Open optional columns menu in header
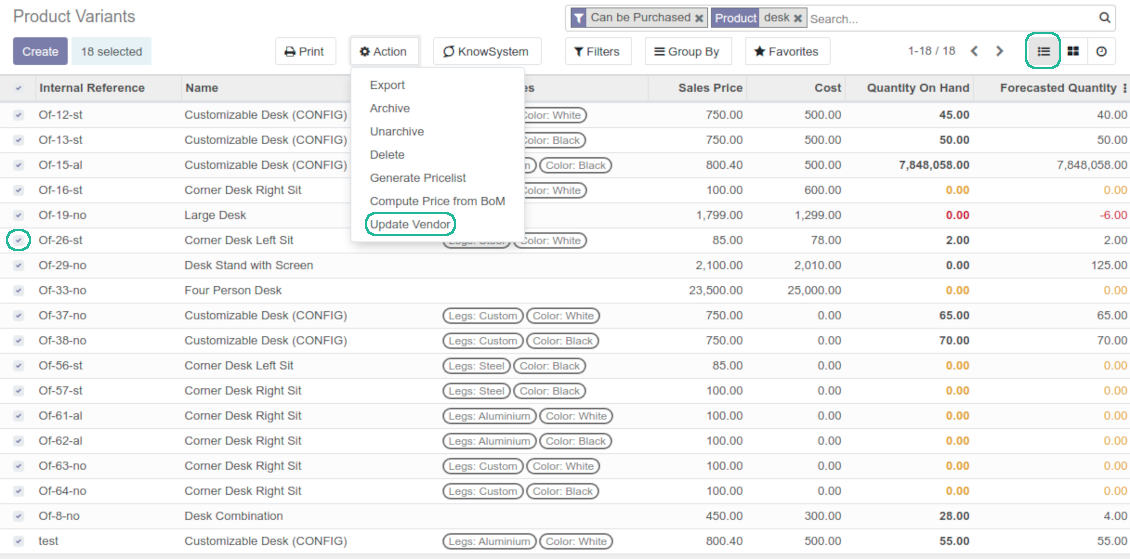The image size is (1130, 559). pyautogui.click(x=1124, y=88)
